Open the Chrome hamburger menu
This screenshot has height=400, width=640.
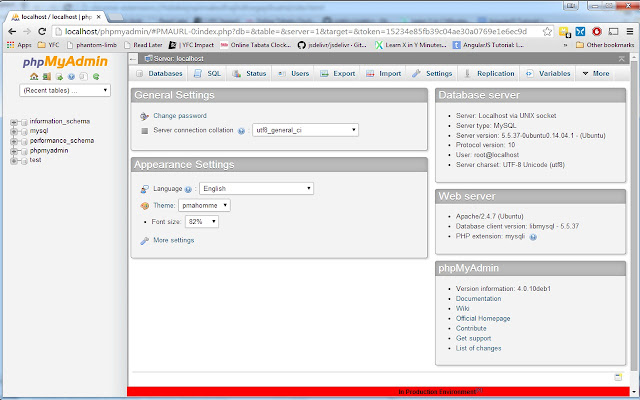(x=630, y=31)
